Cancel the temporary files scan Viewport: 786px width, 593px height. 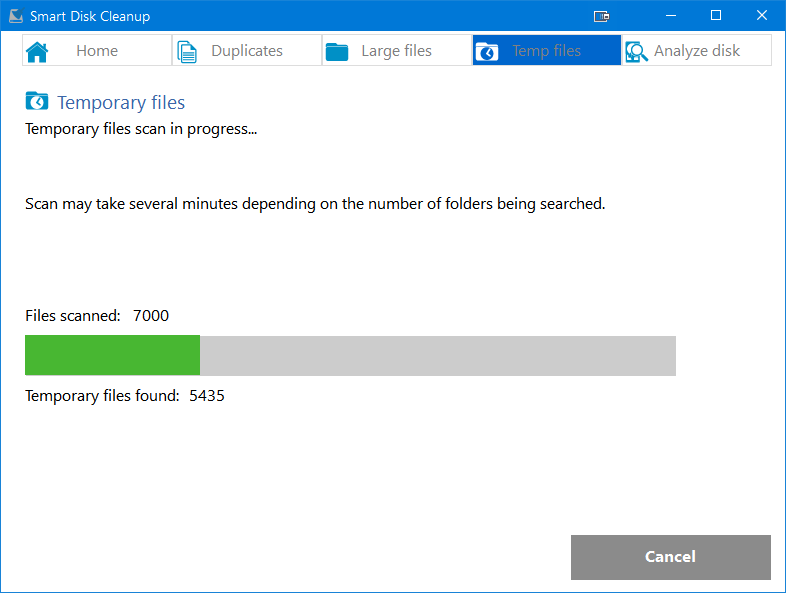[671, 557]
